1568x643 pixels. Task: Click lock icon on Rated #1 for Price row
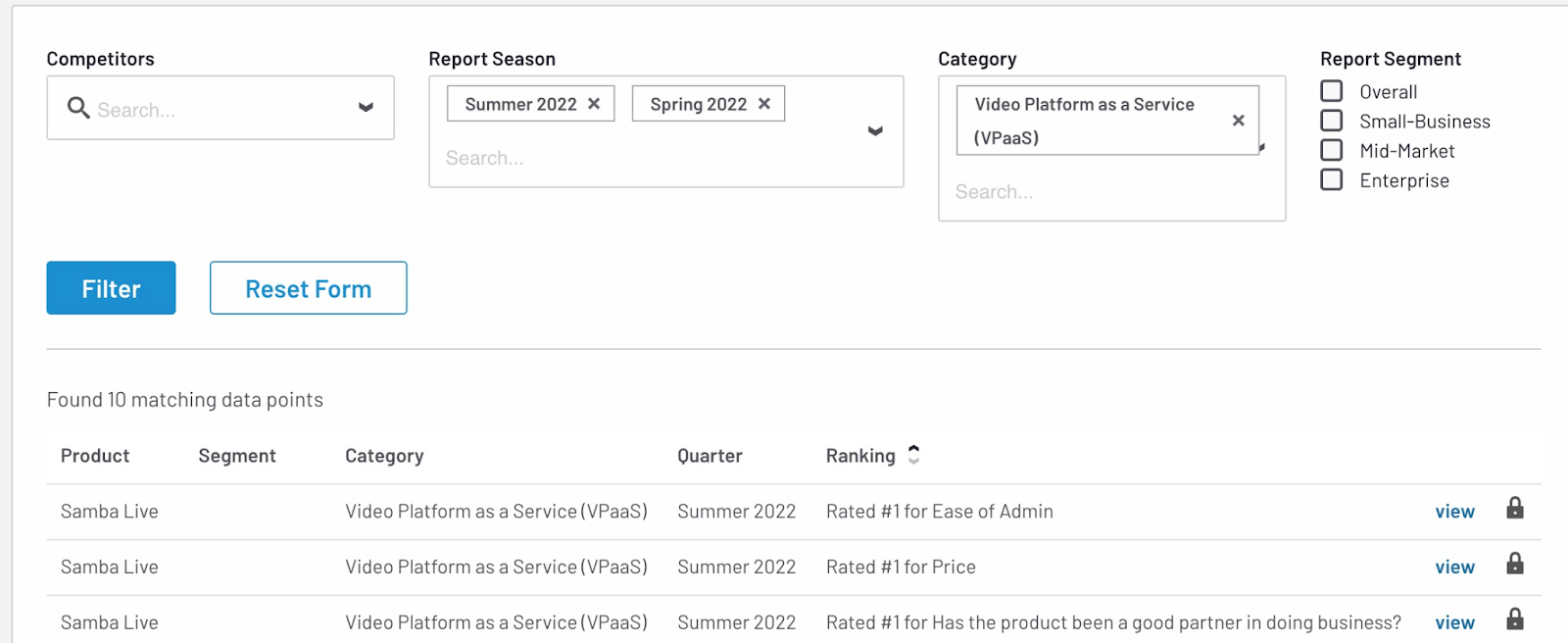point(1515,564)
